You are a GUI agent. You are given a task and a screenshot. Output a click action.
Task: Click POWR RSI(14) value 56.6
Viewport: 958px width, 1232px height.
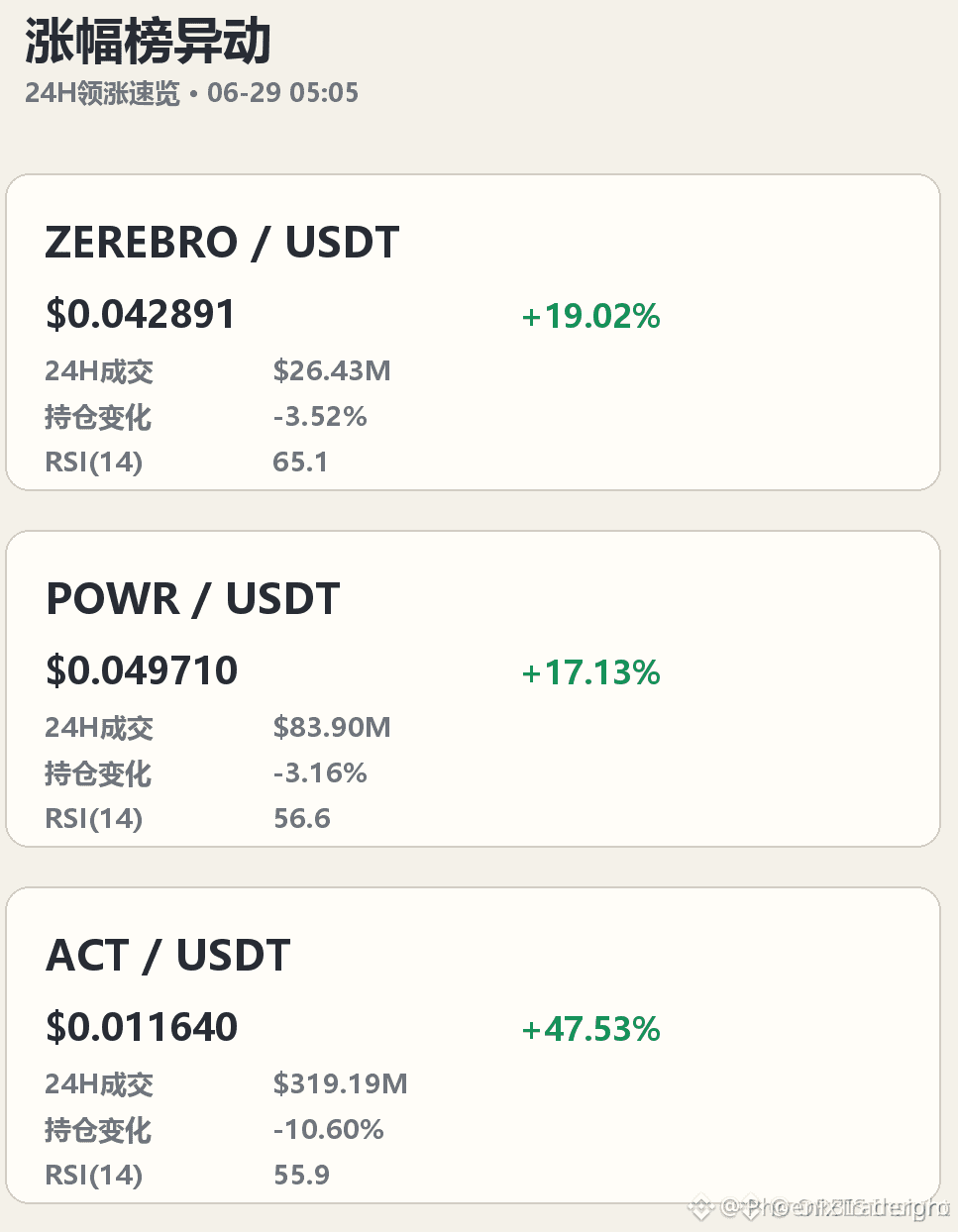pos(302,819)
